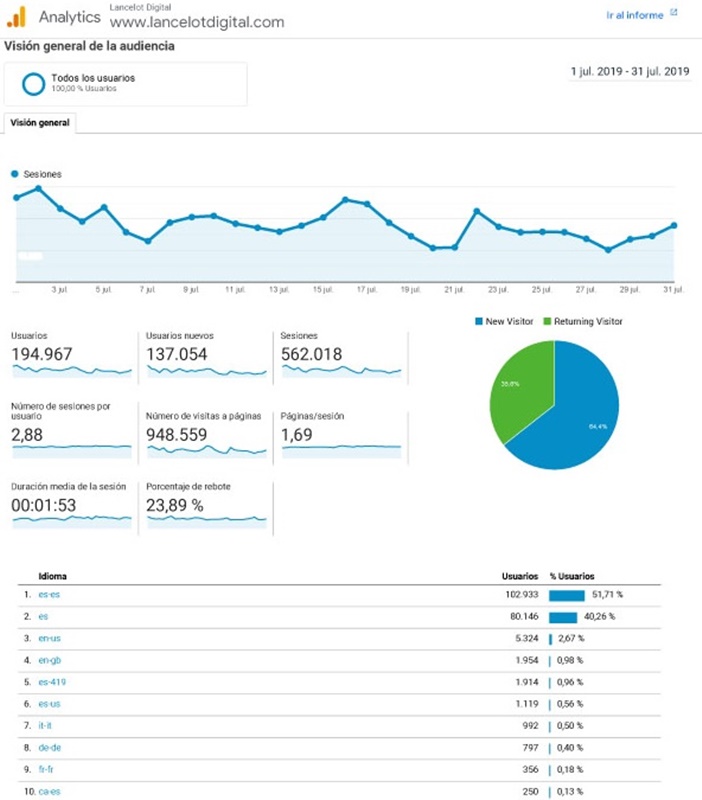Screen dimensions: 702x800
Task: Click the 21 jul. data point on the chart
Action: pyautogui.click(x=455, y=247)
